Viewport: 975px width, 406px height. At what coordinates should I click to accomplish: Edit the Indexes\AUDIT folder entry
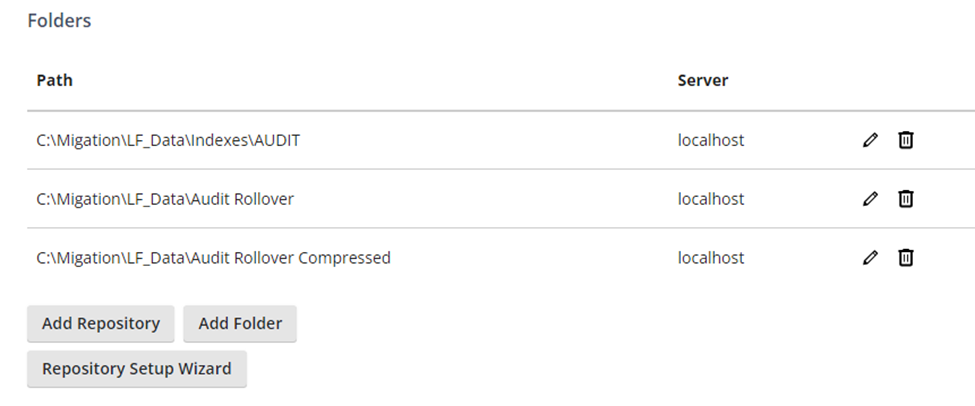[x=870, y=140]
